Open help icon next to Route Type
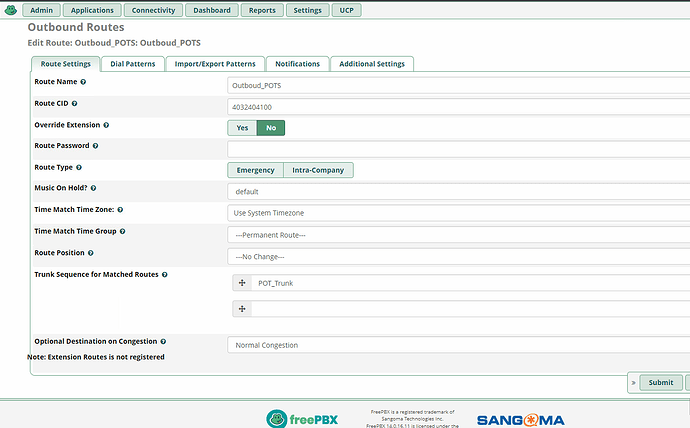Screen dimensions: 690x428 coord(79,167)
